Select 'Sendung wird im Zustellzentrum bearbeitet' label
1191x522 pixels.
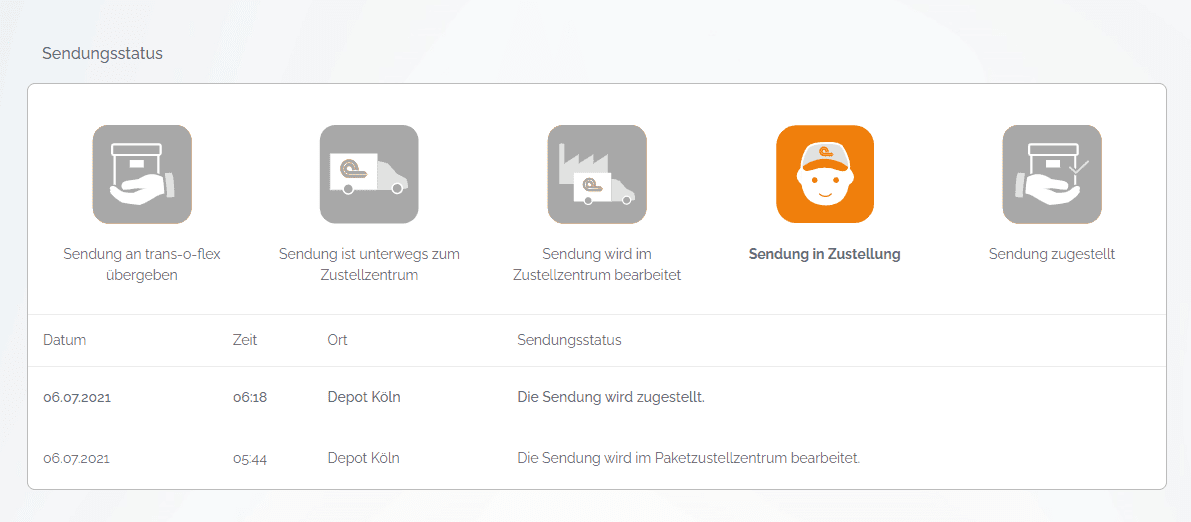(x=597, y=264)
